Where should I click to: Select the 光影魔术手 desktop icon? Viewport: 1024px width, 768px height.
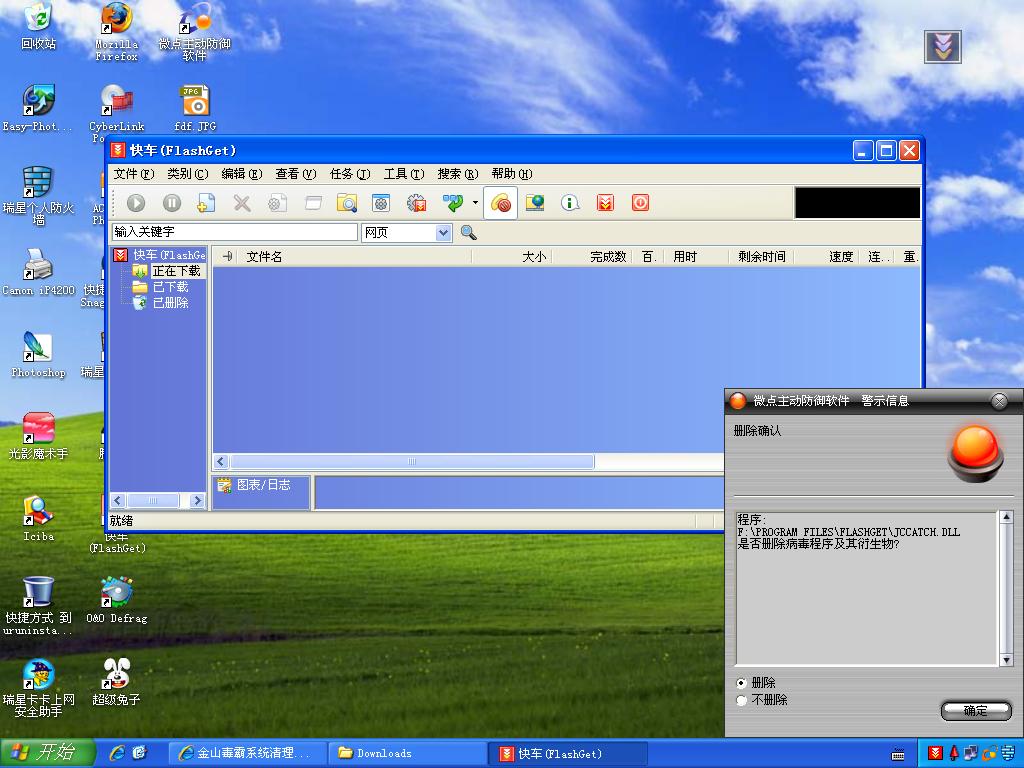coord(38,437)
